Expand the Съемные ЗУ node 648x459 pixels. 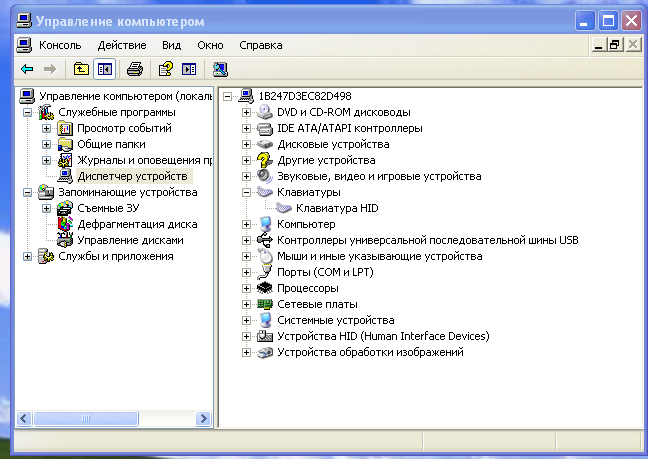coord(46,208)
